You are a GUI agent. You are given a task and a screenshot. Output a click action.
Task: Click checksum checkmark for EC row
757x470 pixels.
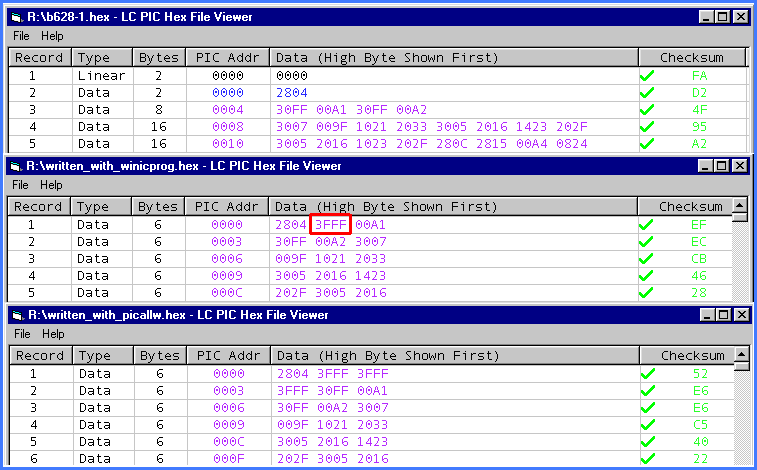pyautogui.click(x=646, y=242)
